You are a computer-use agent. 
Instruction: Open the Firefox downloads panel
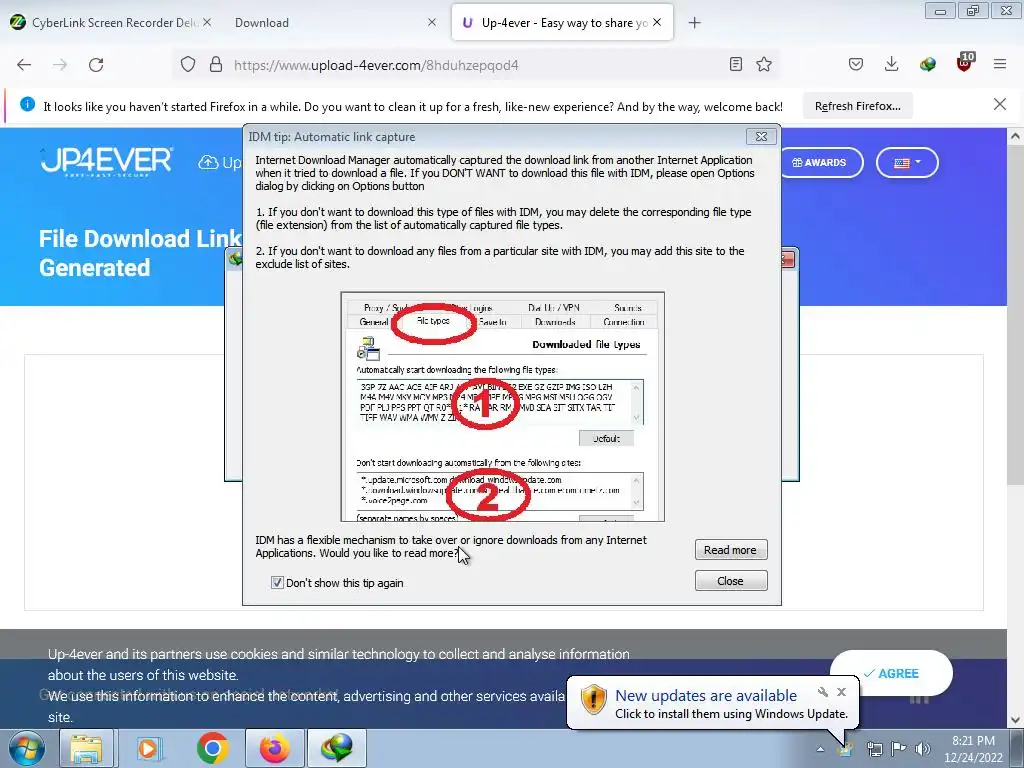[x=891, y=64]
